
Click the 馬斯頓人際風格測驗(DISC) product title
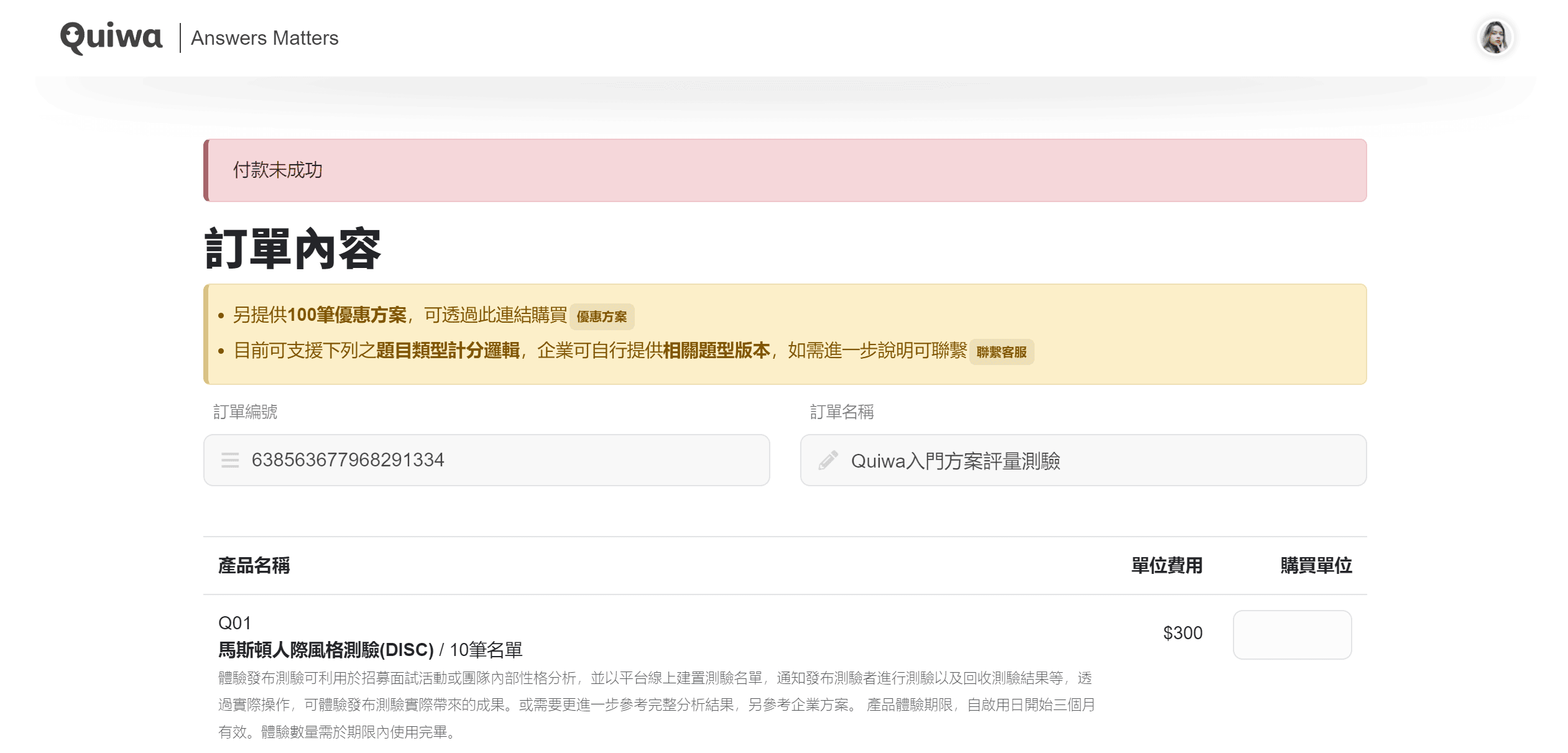[326, 650]
